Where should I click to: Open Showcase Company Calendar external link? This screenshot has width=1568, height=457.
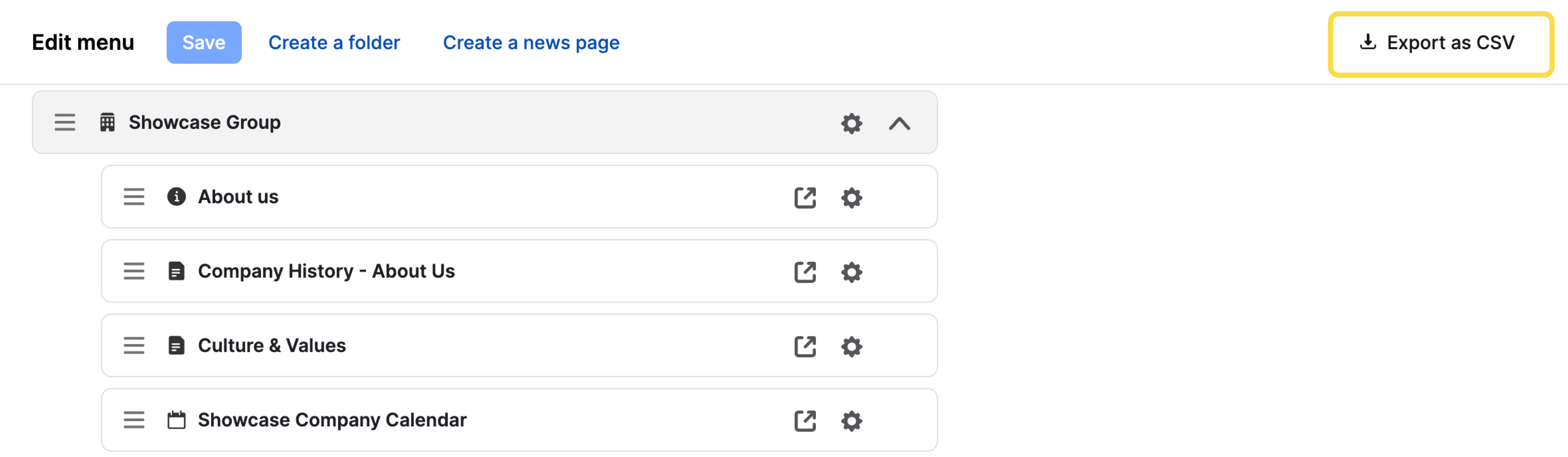[805, 420]
